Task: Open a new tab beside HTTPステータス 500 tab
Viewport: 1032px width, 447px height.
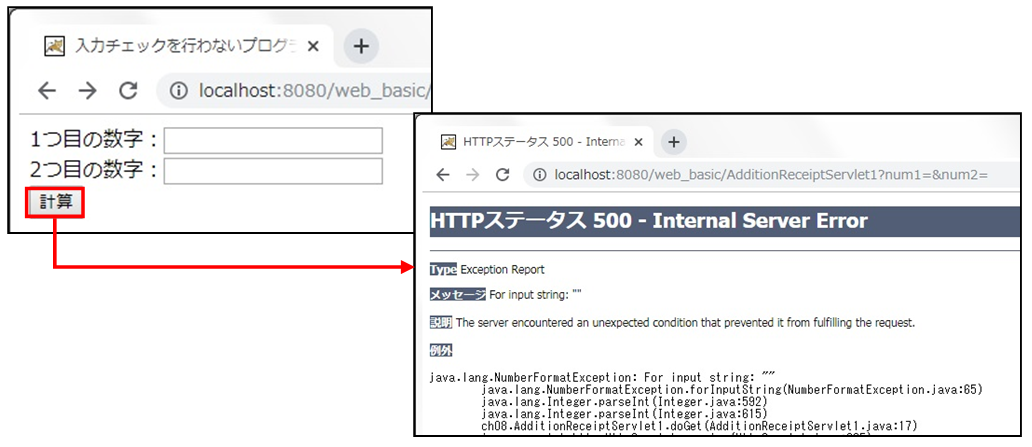Action: [x=674, y=142]
